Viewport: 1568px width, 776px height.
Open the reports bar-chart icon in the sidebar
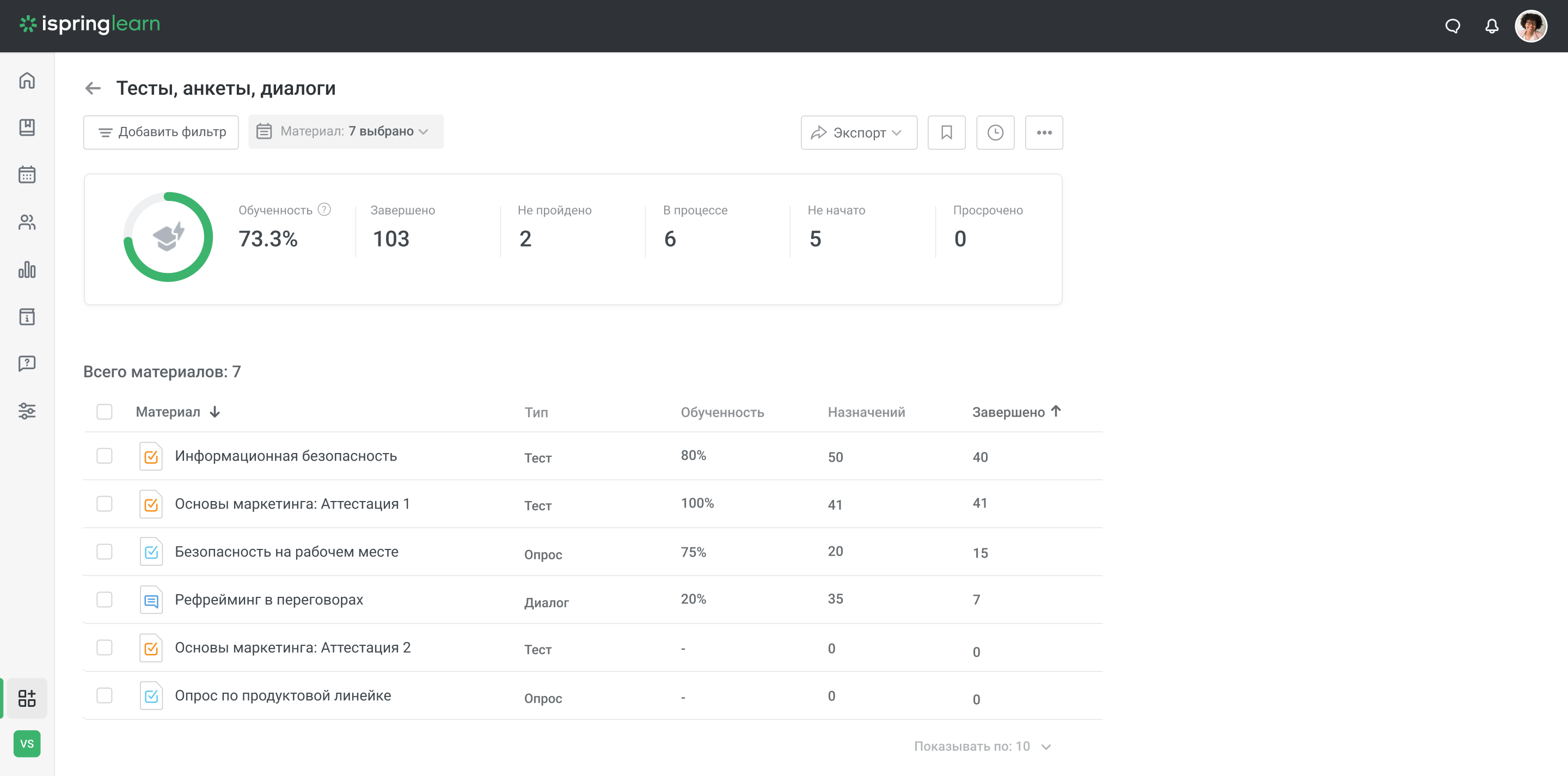pyautogui.click(x=27, y=270)
